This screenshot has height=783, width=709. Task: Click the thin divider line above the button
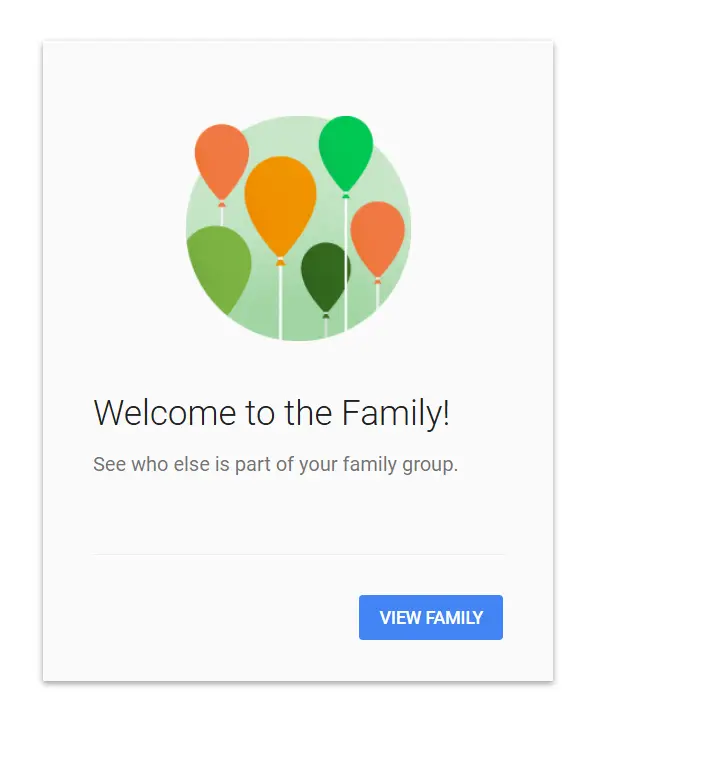299,554
